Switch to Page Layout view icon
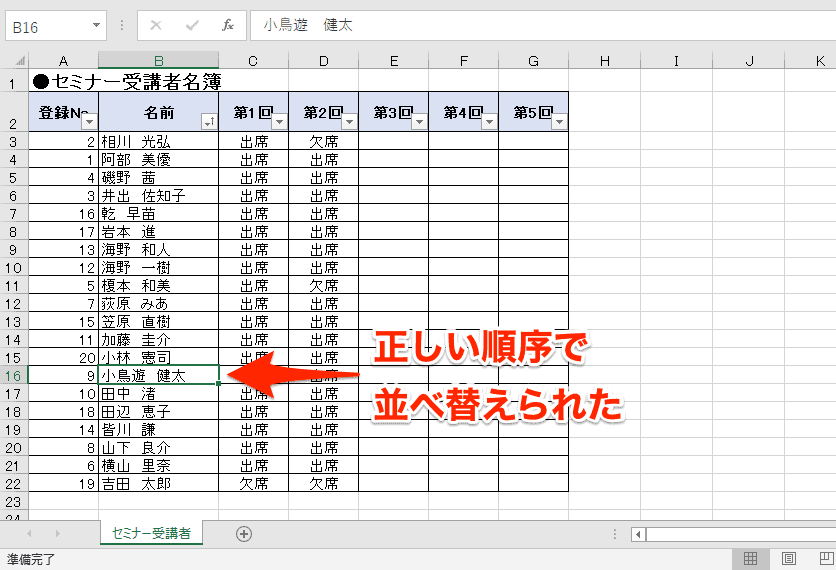This screenshot has height=570, width=836. (x=788, y=559)
